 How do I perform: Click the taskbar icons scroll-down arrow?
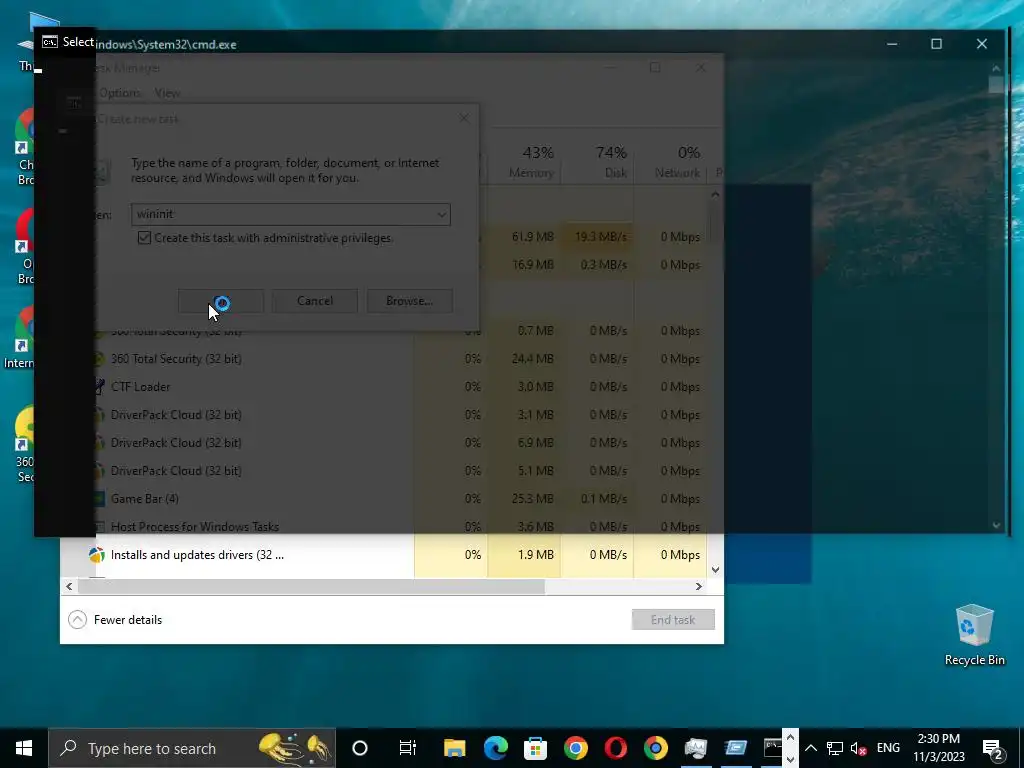click(790, 759)
